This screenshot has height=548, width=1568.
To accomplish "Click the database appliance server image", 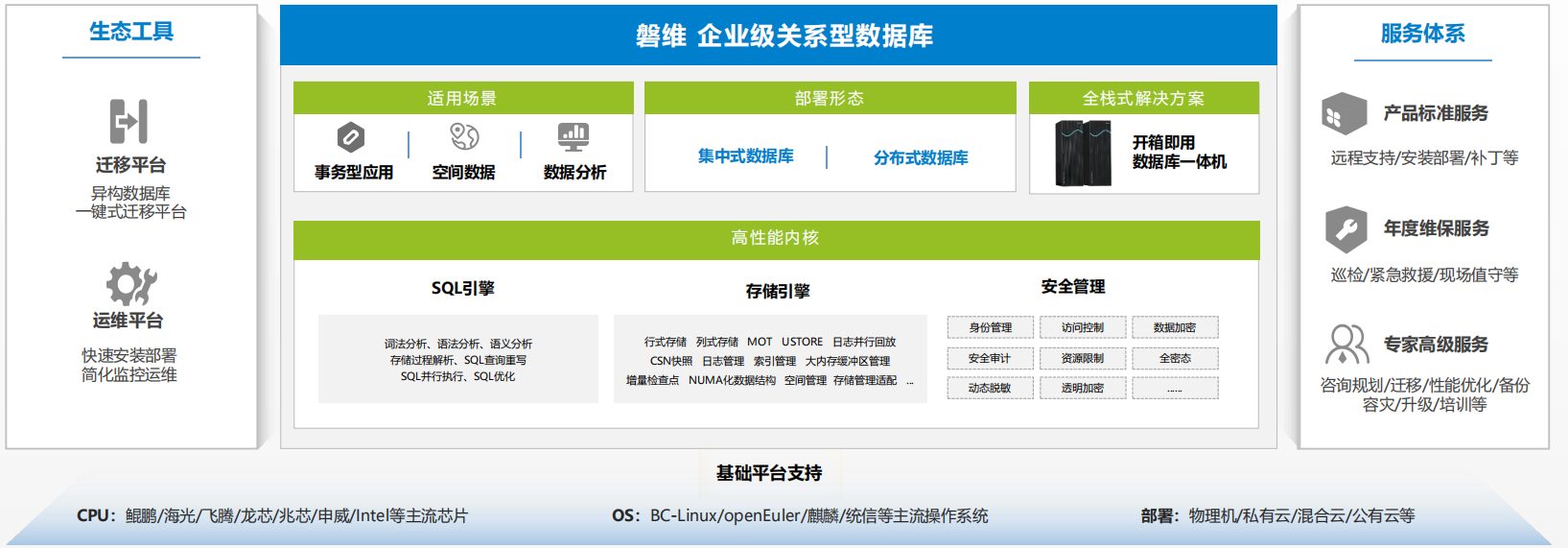I will click(1083, 154).
